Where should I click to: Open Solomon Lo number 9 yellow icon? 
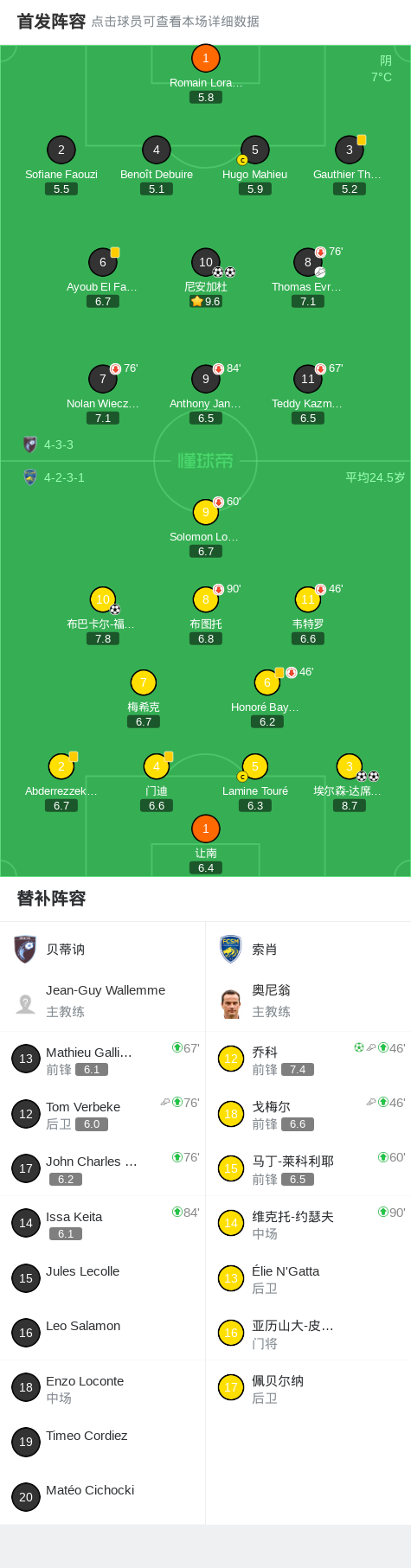206,511
